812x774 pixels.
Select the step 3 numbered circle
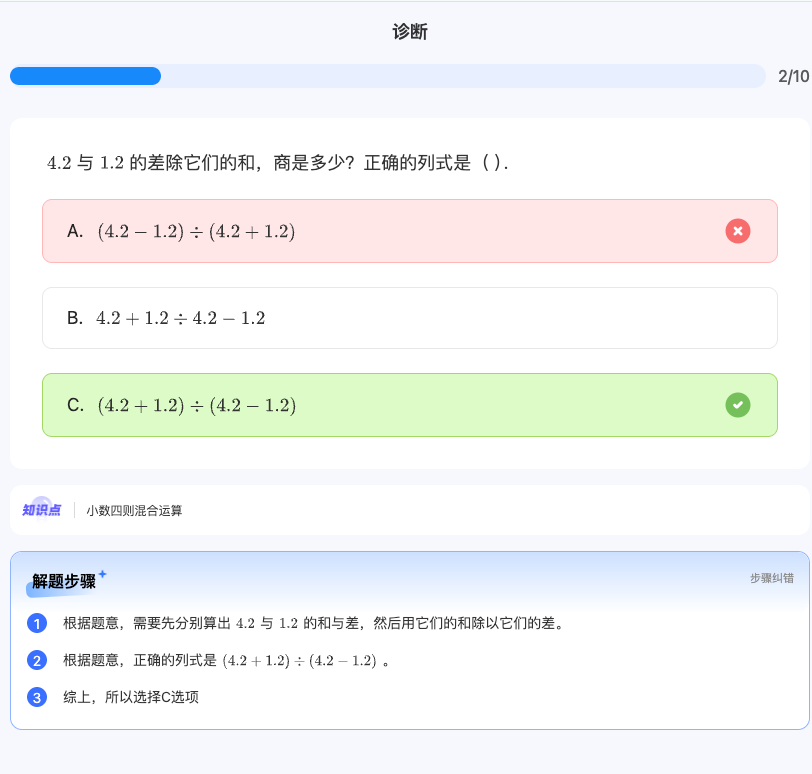point(37,697)
